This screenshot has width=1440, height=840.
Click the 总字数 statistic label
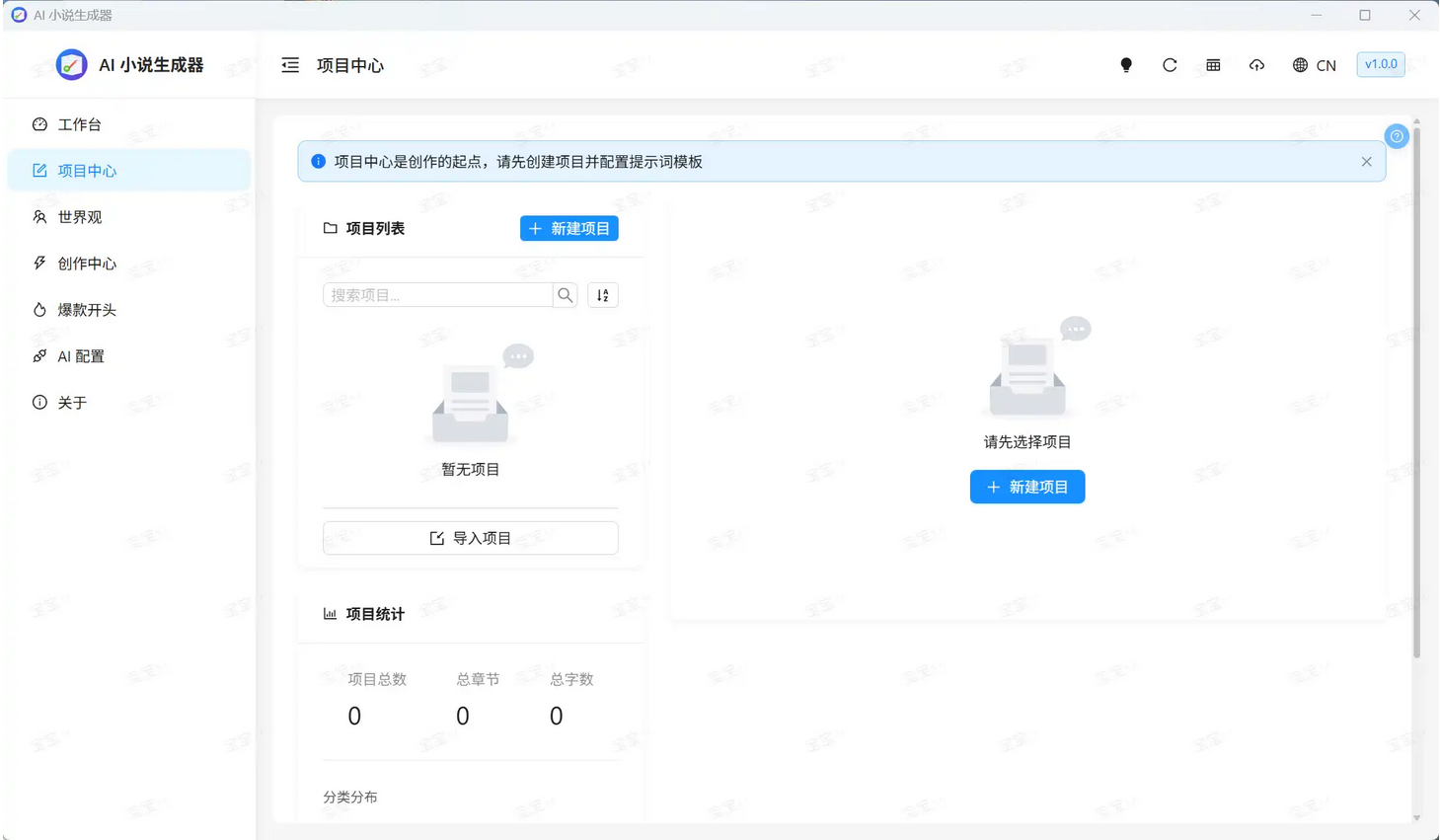coord(571,679)
